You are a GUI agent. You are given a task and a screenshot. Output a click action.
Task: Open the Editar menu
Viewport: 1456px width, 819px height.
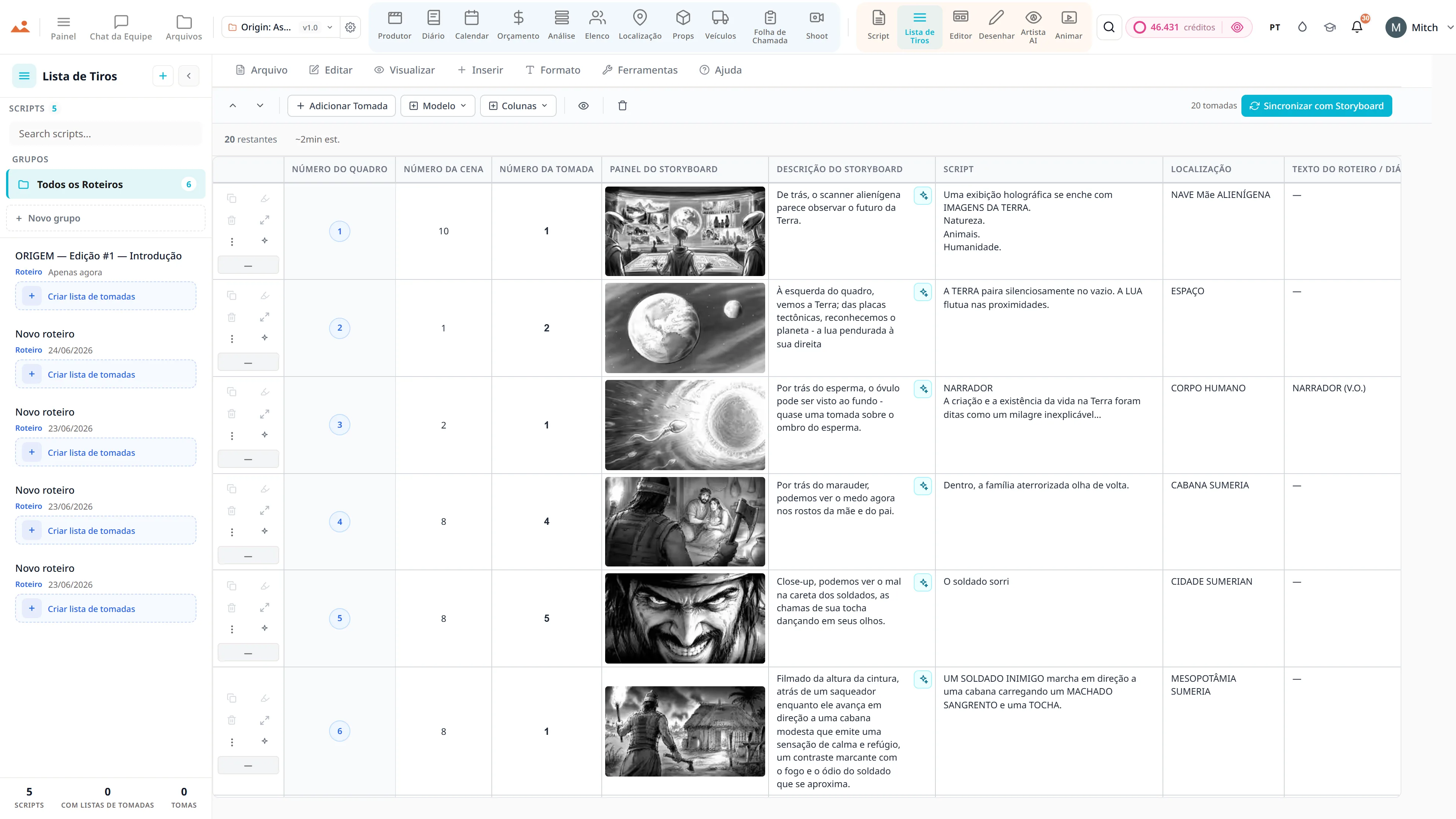click(x=331, y=70)
